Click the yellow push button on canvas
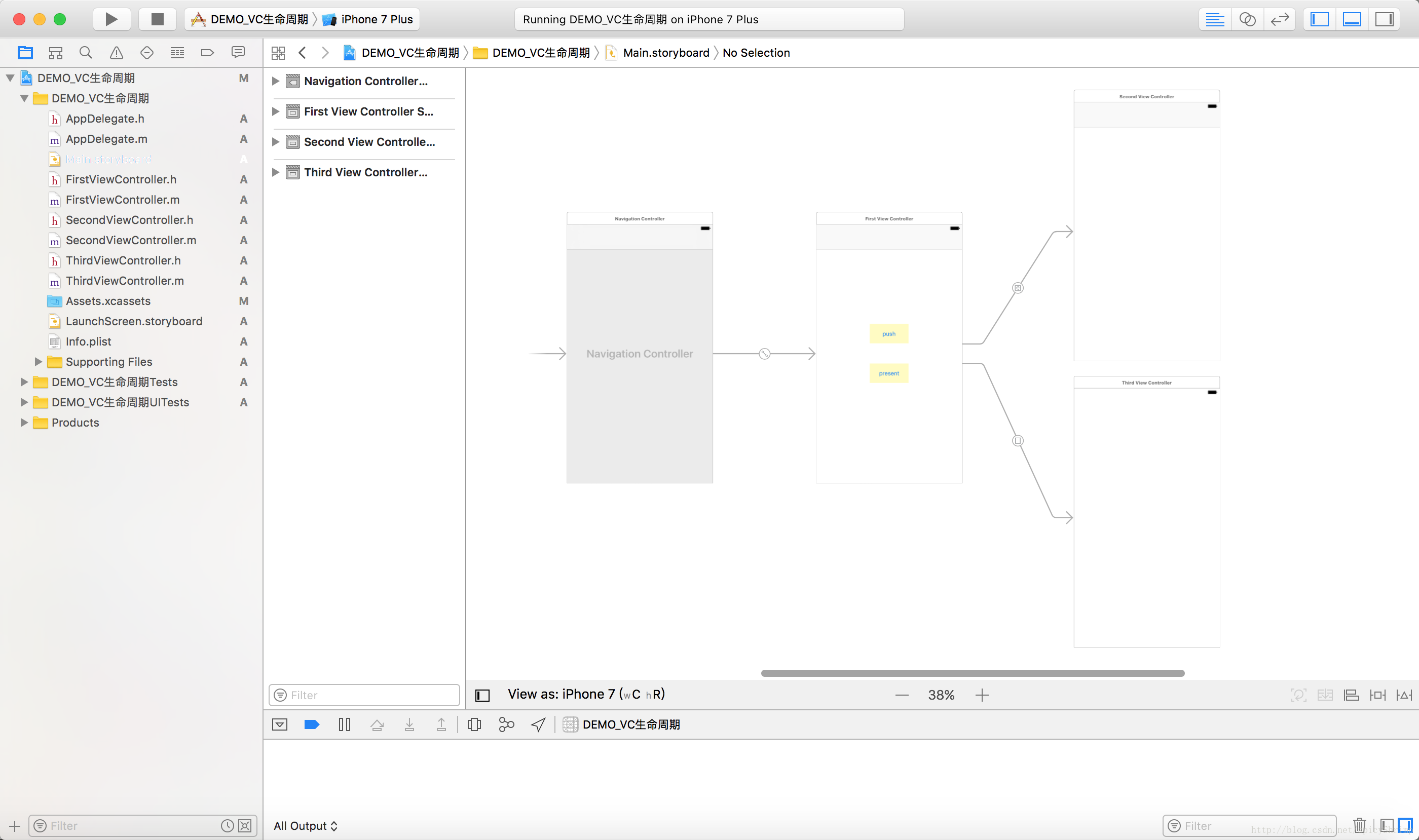Screen dimensions: 1419x840 pos(888,334)
